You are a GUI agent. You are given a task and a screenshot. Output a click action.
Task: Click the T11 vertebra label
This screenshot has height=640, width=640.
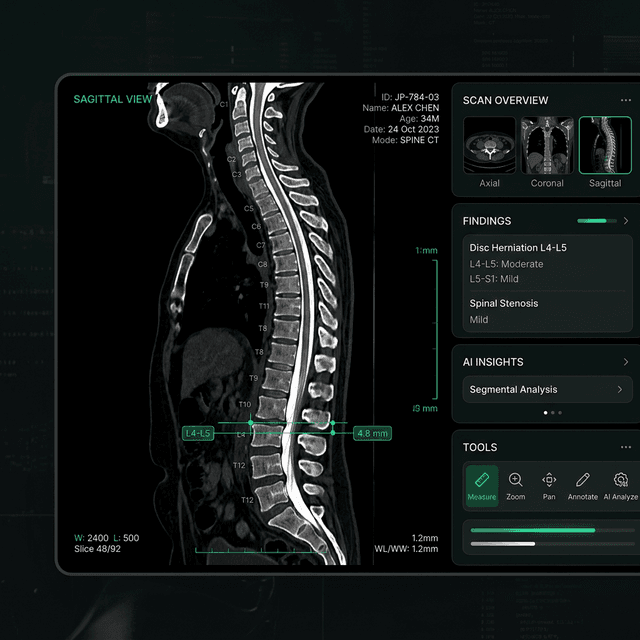(x=264, y=306)
